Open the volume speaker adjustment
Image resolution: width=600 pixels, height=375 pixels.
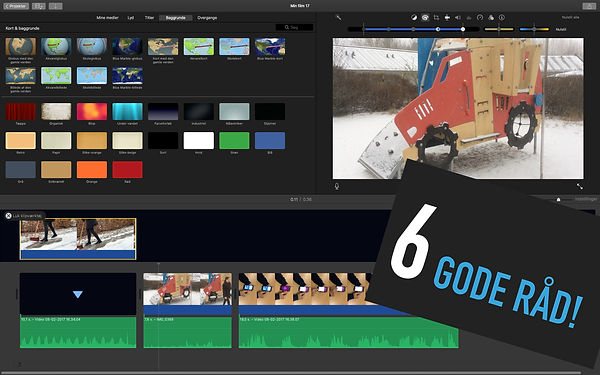pos(458,18)
